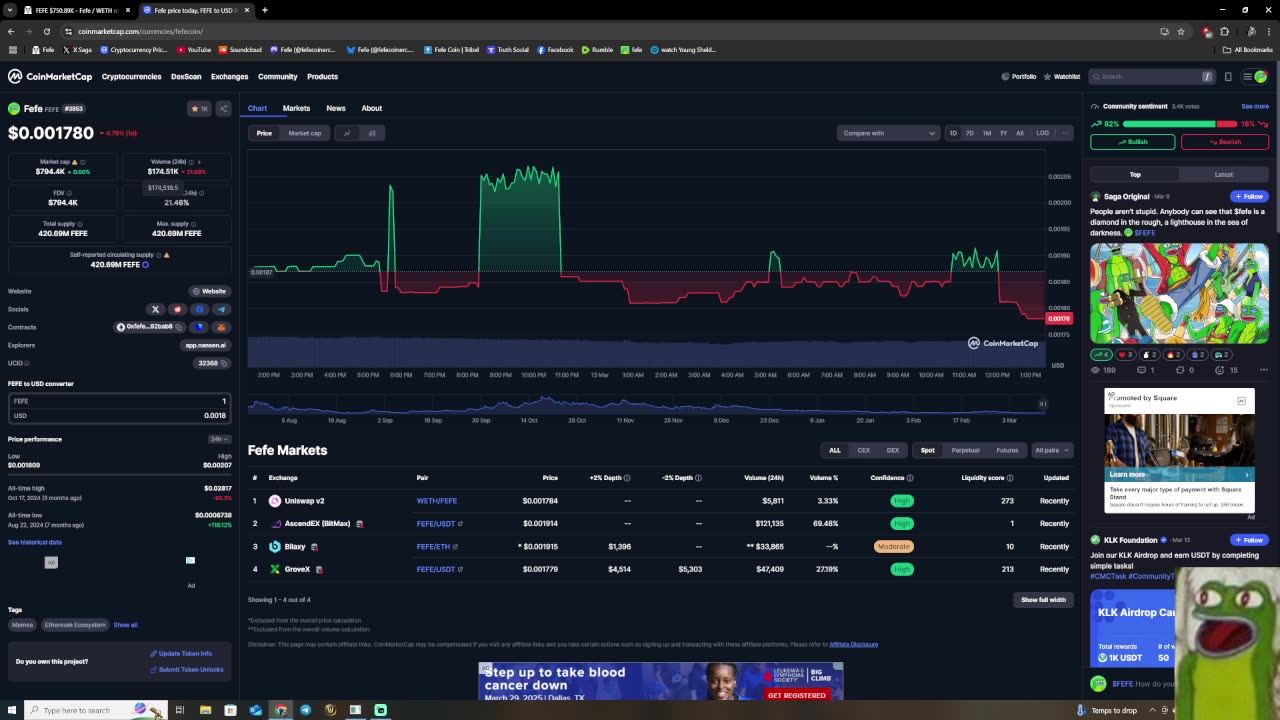The height and width of the screenshot is (720, 1280).
Task: Switch to the News tab
Action: (x=336, y=108)
